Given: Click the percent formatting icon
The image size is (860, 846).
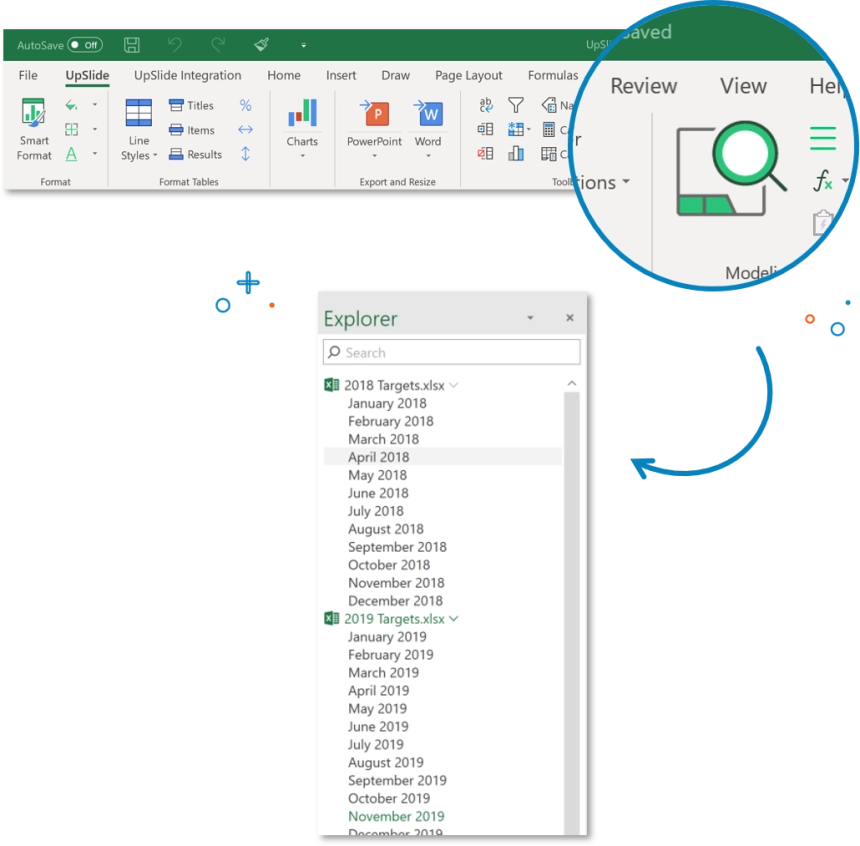Looking at the screenshot, I should pos(246,104).
